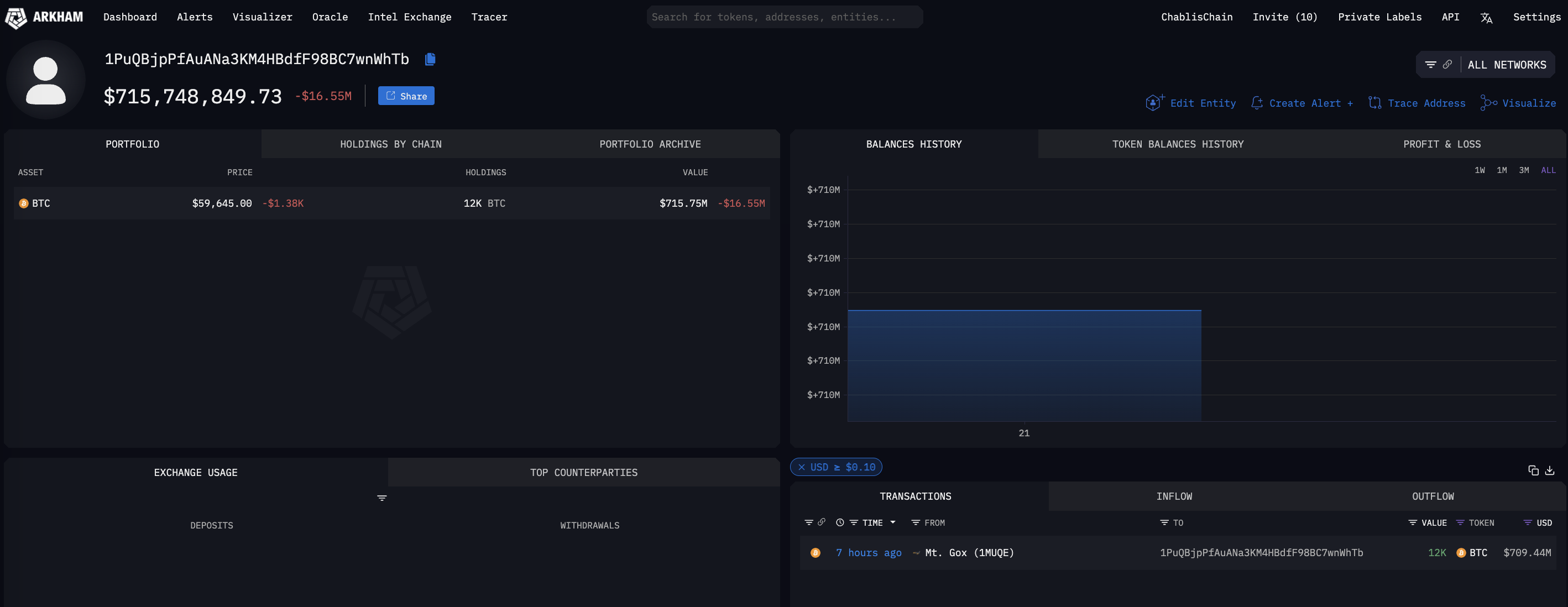The image size is (1568, 607).
Task: Open the 7 hours ago transaction link
Action: 869,553
